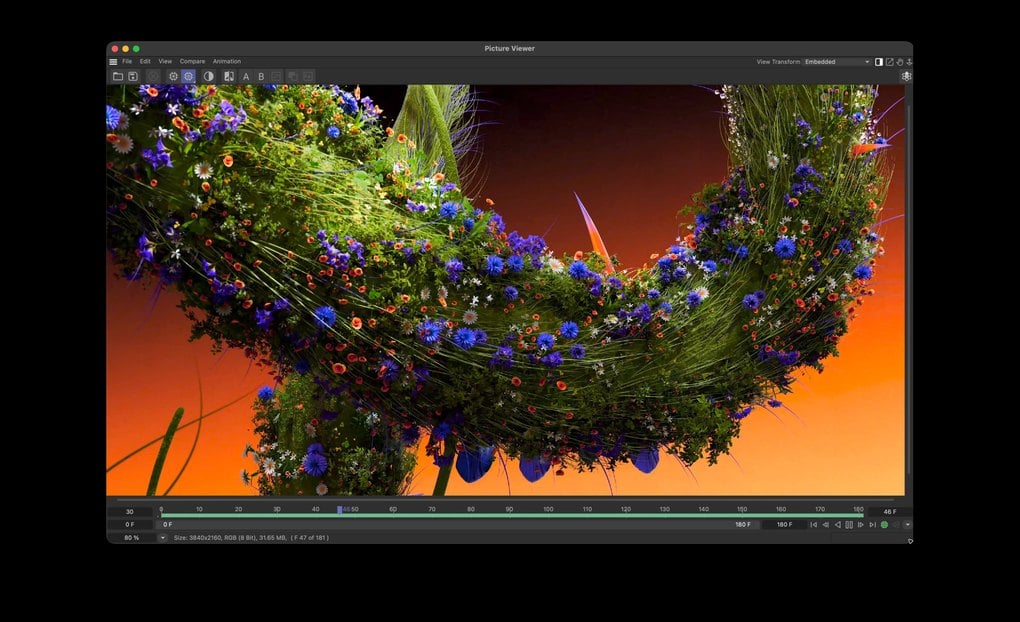Set image as B for comparison
1020x622 pixels.
point(262,76)
